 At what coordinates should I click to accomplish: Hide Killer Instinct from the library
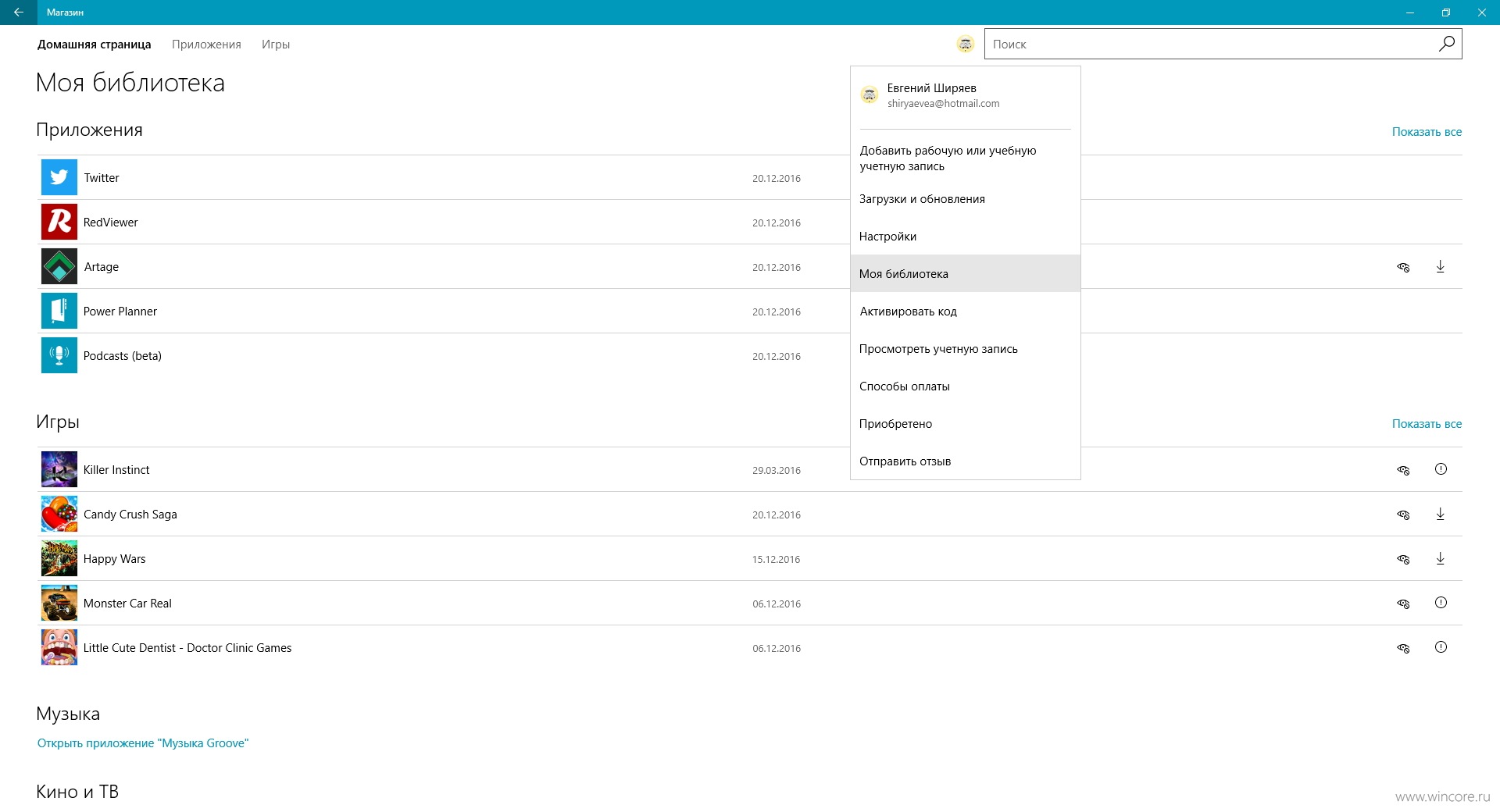coord(1403,470)
